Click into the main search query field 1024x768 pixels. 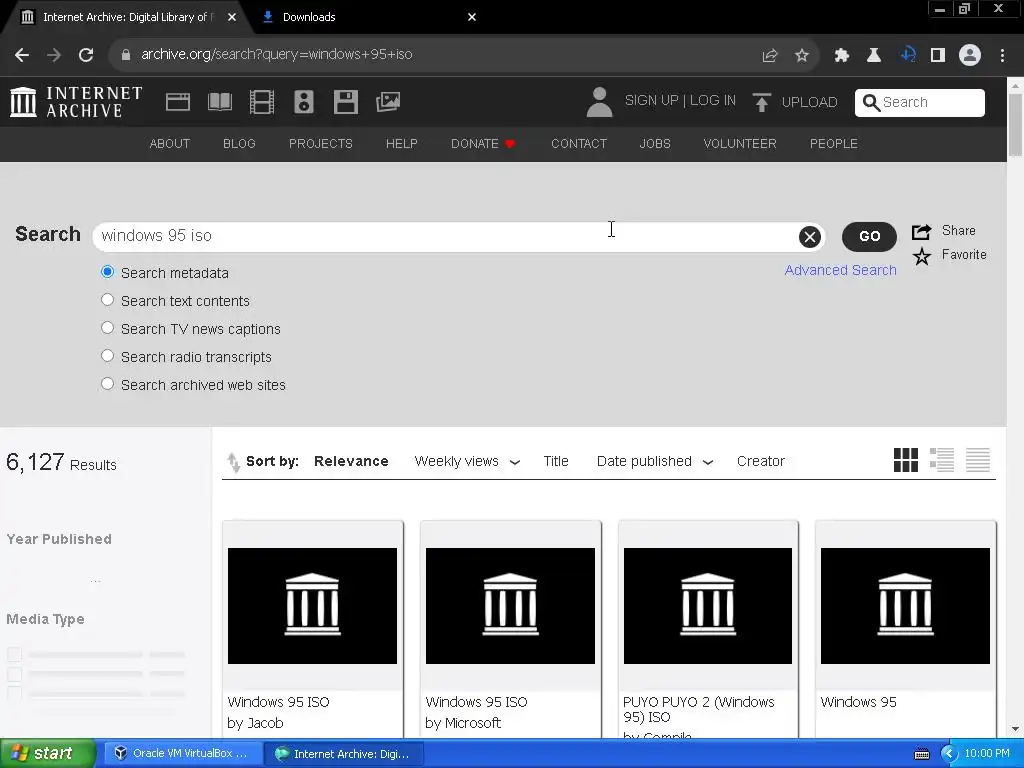pyautogui.click(x=447, y=236)
